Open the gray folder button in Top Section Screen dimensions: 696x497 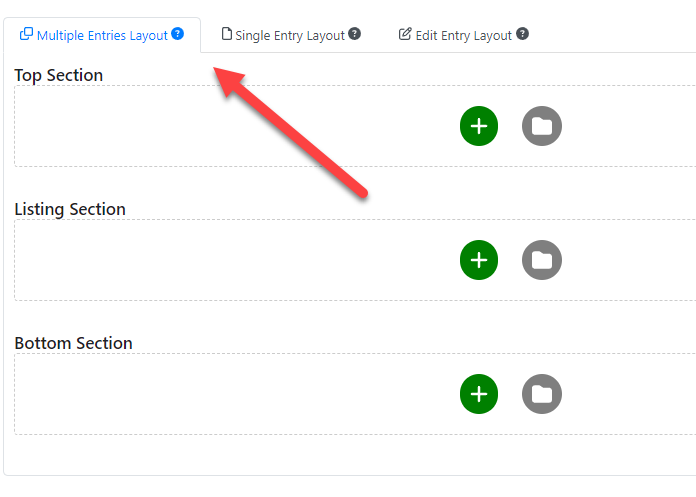click(542, 126)
